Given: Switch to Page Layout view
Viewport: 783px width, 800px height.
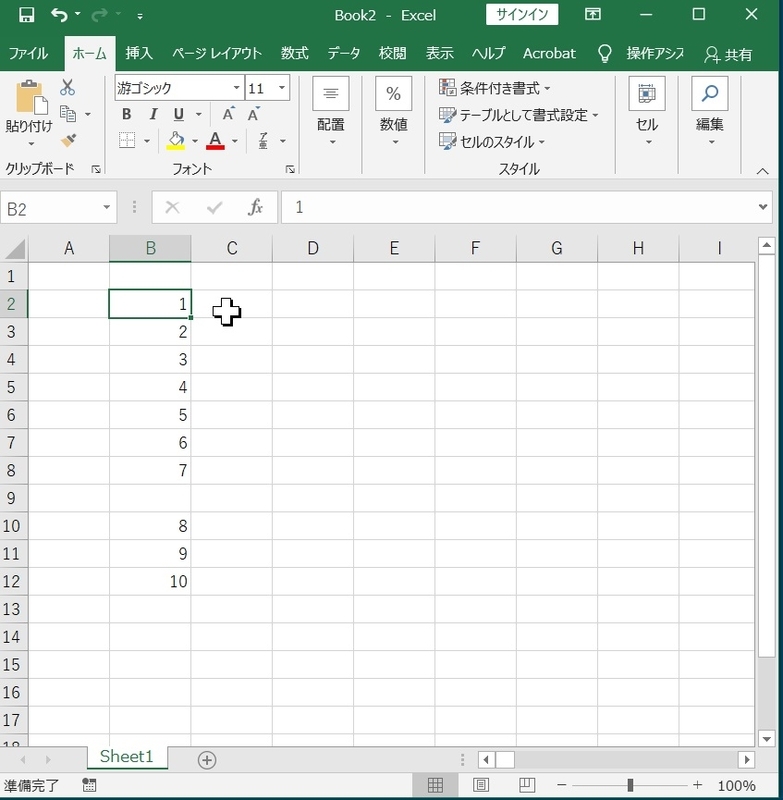Looking at the screenshot, I should (x=481, y=785).
